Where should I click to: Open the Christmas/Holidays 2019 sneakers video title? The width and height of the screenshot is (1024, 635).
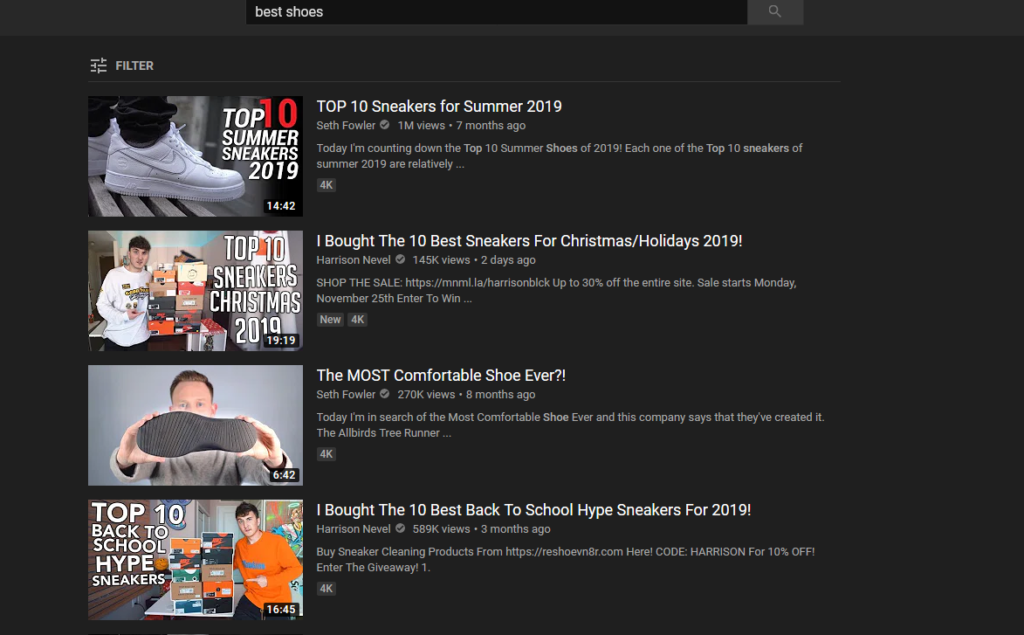pos(529,240)
